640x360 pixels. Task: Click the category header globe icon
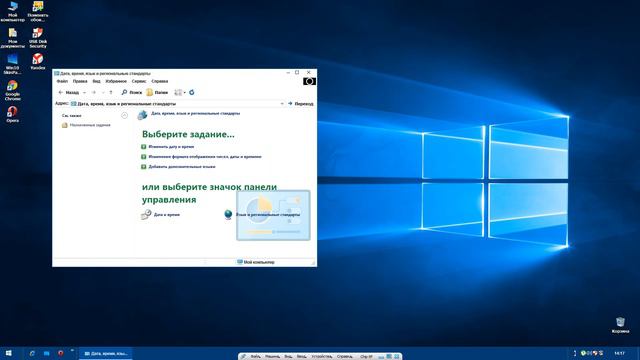[x=142, y=115]
